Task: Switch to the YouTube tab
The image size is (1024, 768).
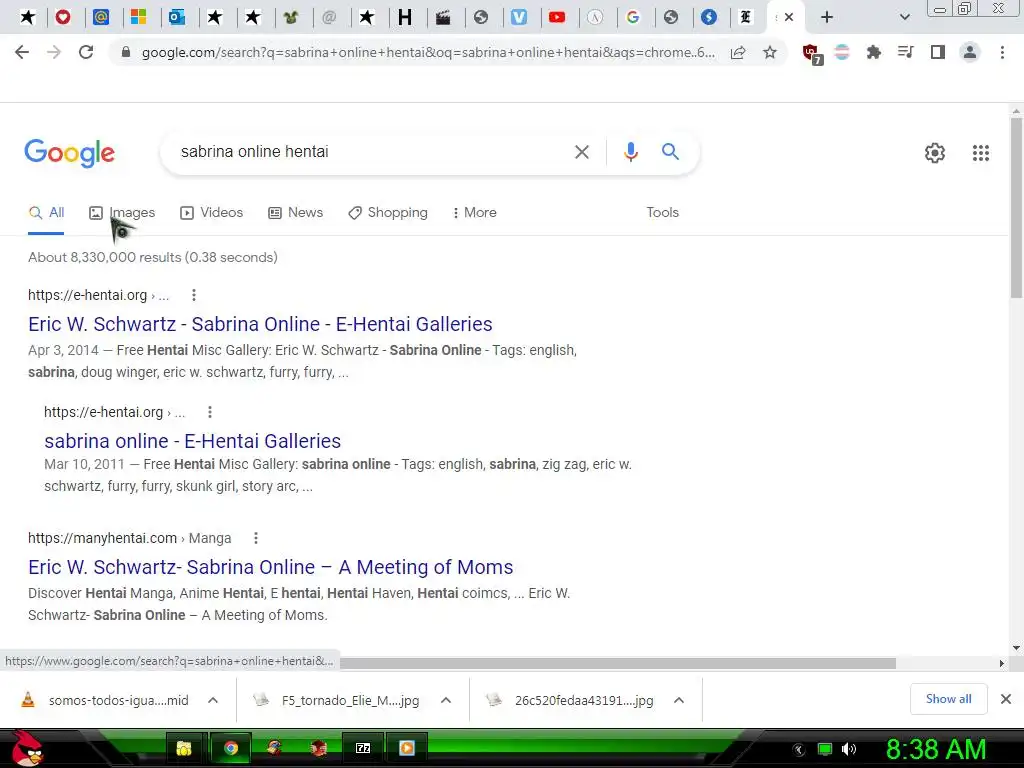Action: click(557, 17)
